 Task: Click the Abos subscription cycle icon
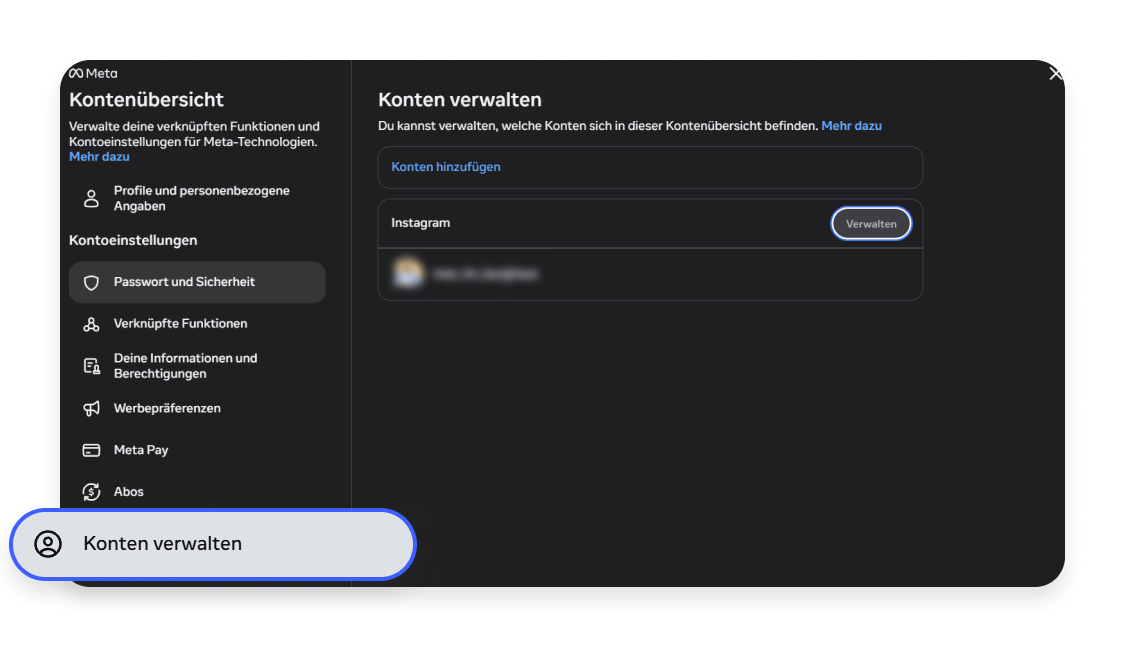[91, 492]
